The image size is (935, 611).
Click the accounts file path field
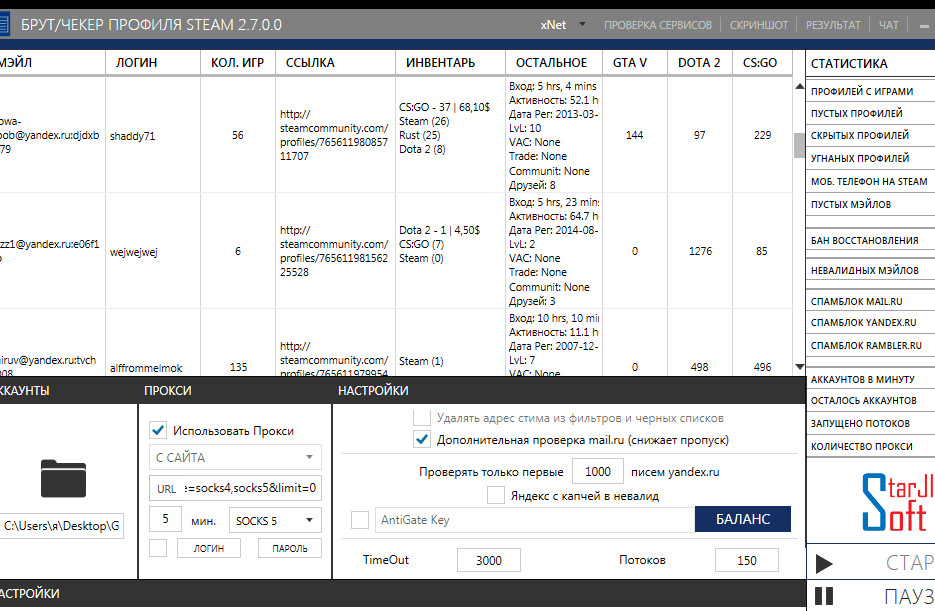click(x=62, y=526)
